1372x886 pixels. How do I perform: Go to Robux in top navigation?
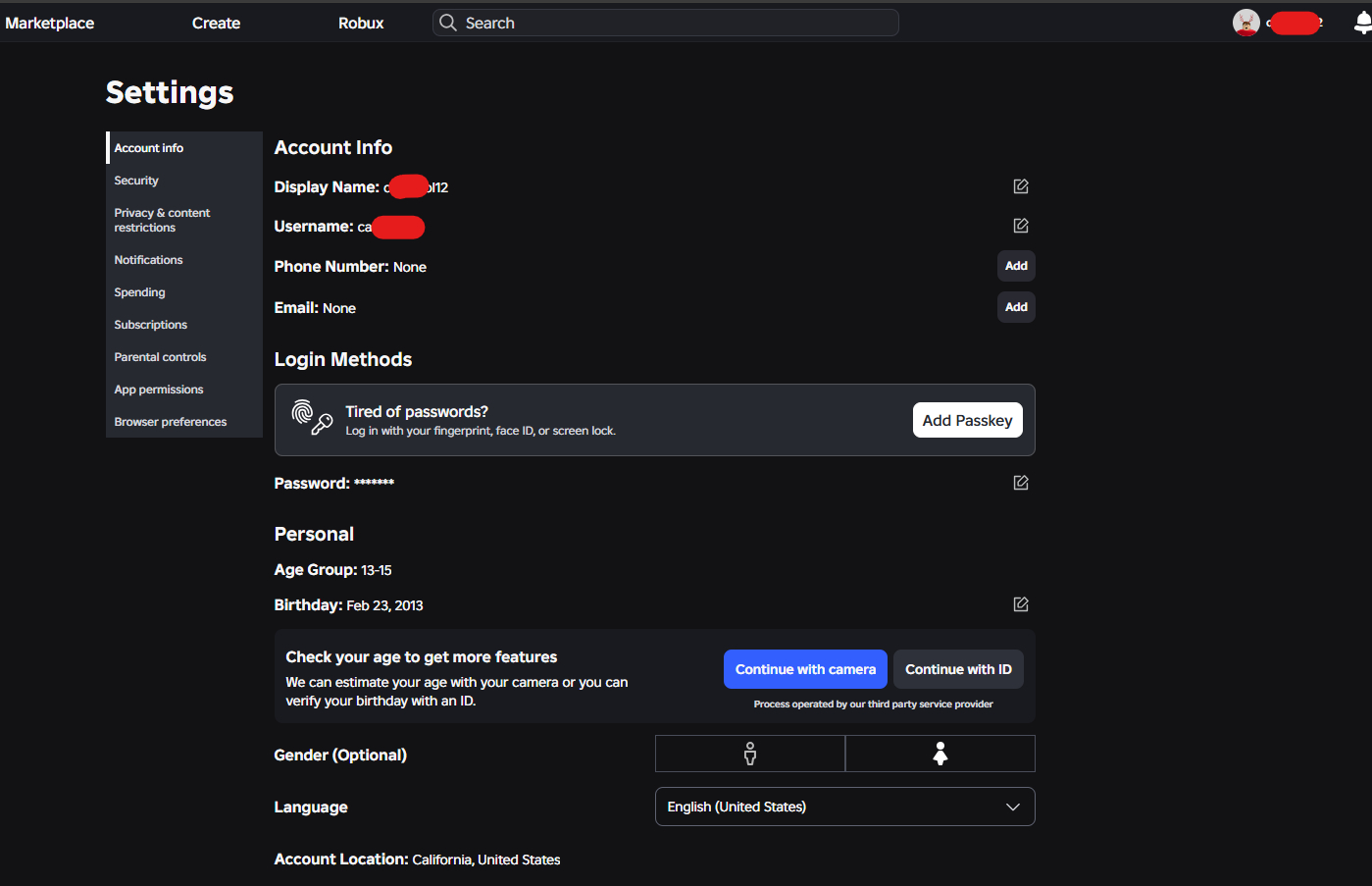tap(361, 23)
